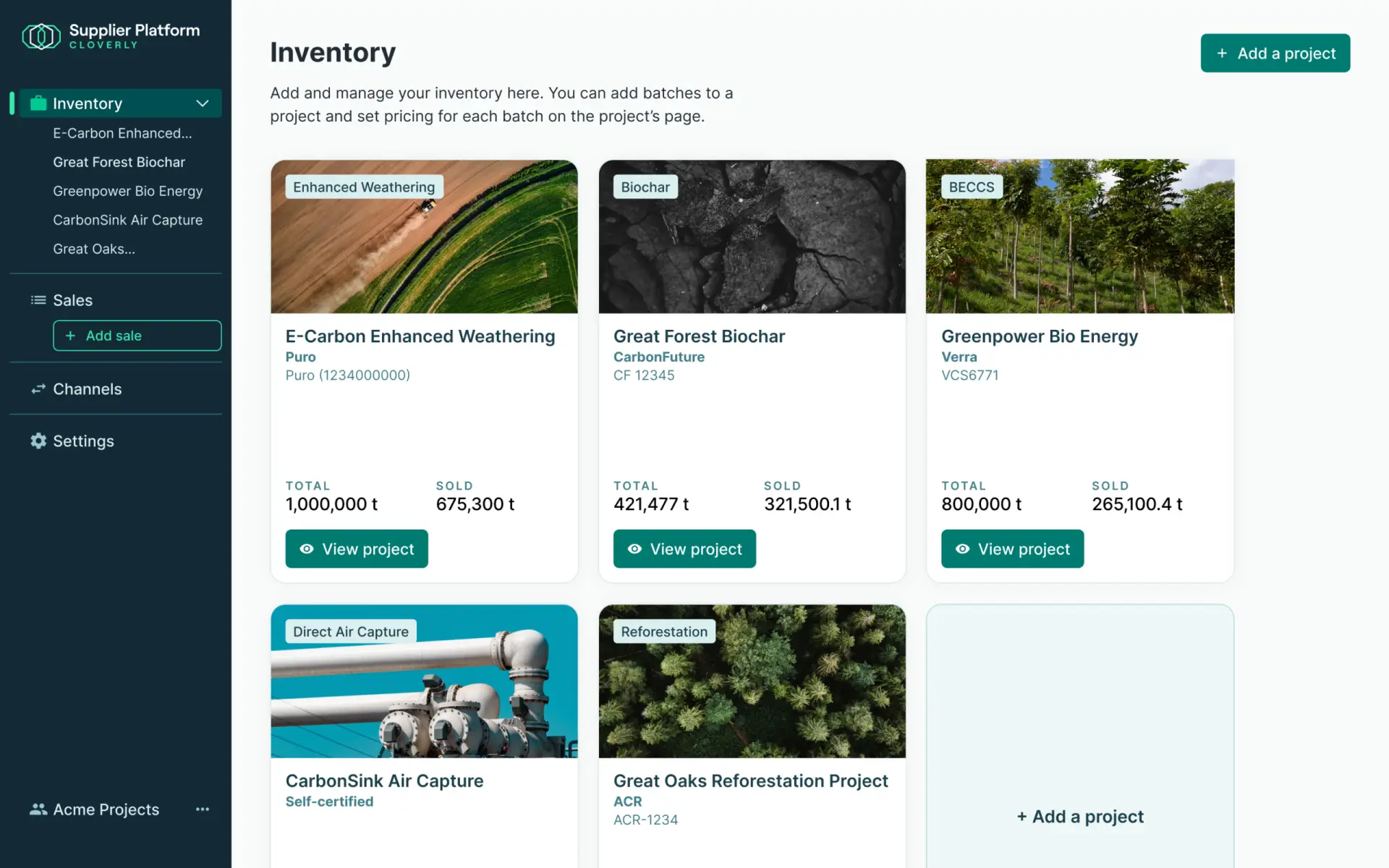Collapse the Inventory section chevron
Screen dimensions: 1389x868
203,103
